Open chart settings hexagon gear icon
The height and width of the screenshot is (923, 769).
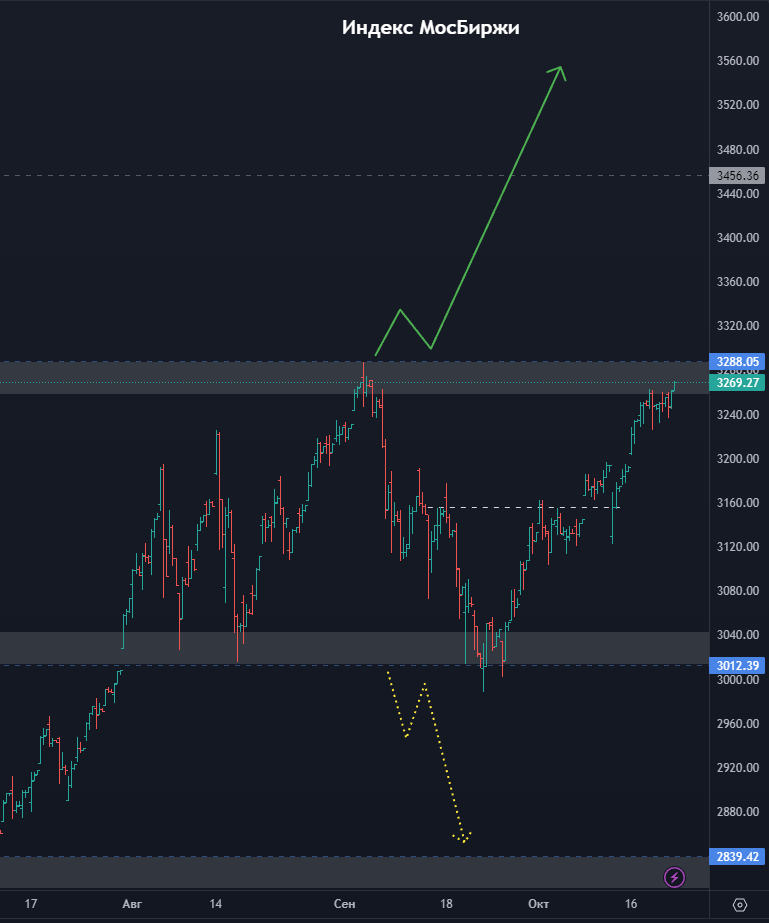pyautogui.click(x=740, y=904)
